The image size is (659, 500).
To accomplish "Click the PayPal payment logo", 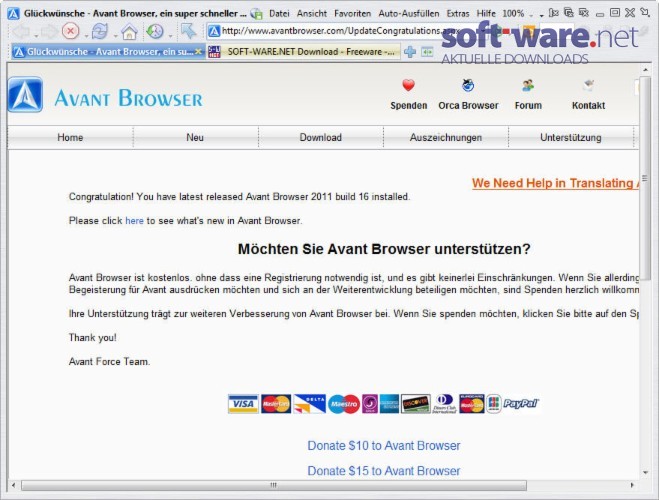I will point(521,404).
